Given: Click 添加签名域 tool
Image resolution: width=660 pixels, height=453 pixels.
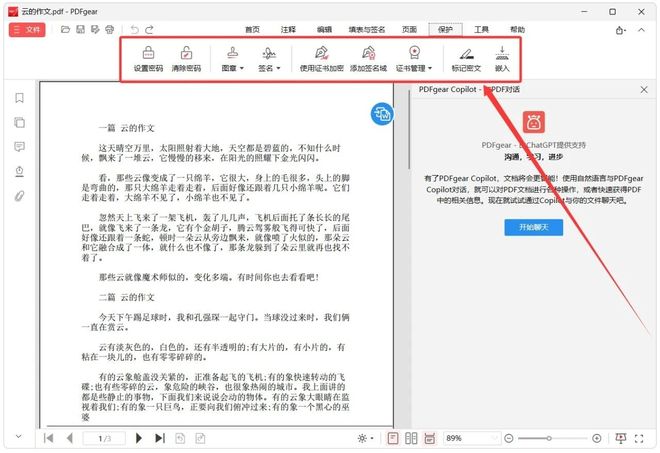Looking at the screenshot, I should pos(368,59).
